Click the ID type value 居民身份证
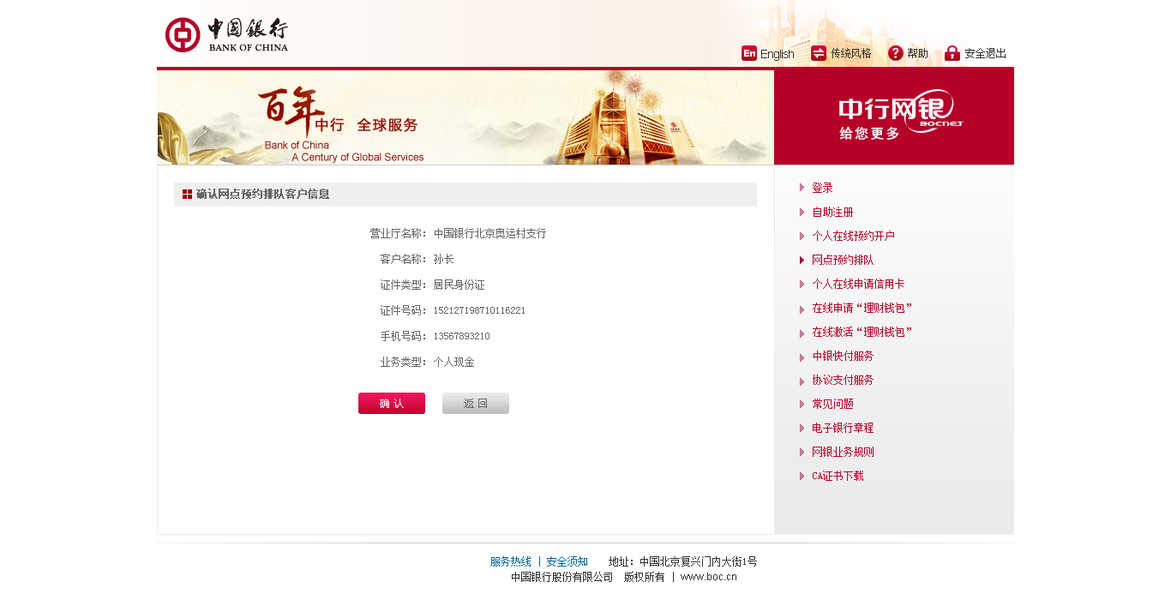 click(459, 285)
